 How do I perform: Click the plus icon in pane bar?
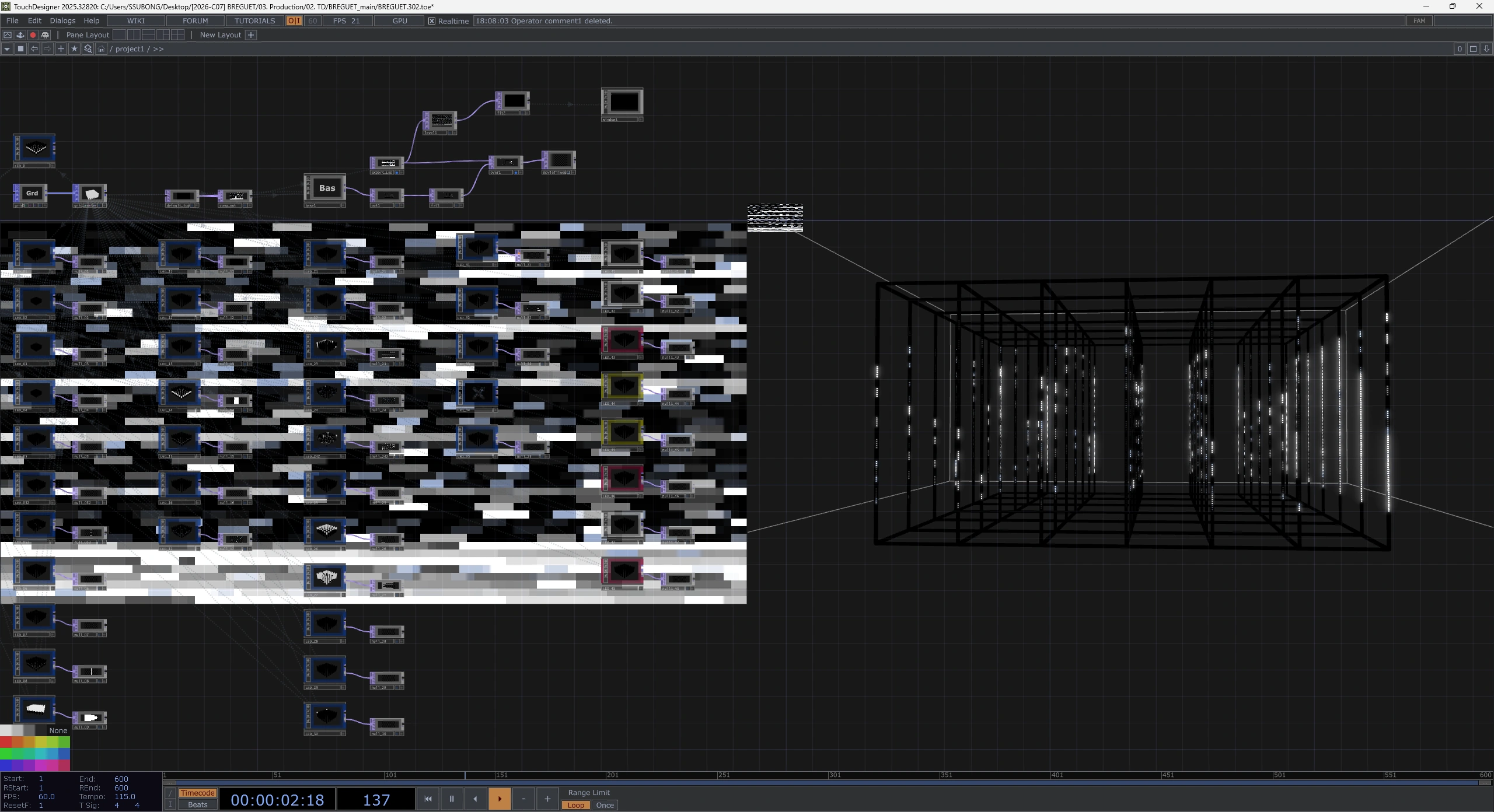click(61, 49)
